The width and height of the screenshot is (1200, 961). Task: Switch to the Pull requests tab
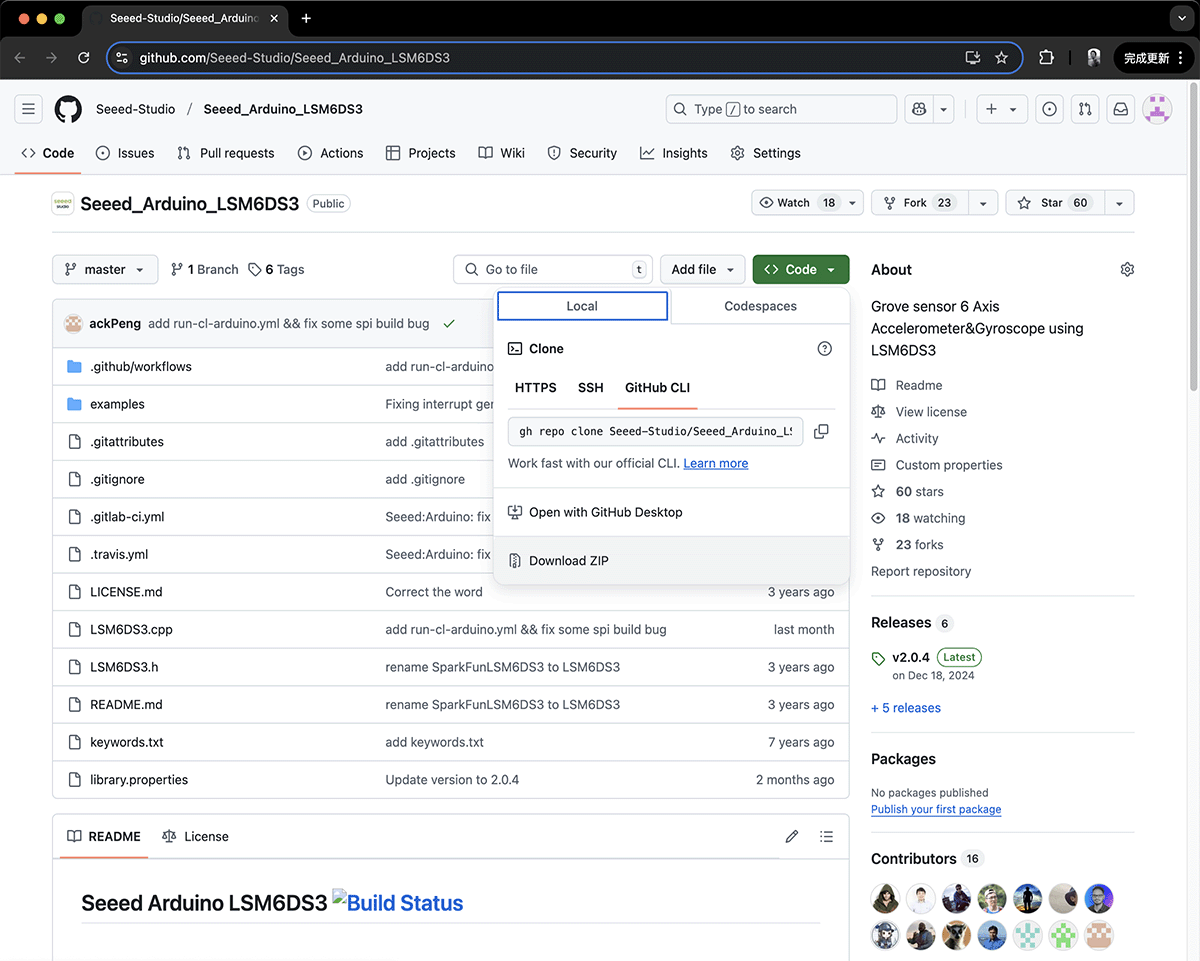pyautogui.click(x=225, y=153)
